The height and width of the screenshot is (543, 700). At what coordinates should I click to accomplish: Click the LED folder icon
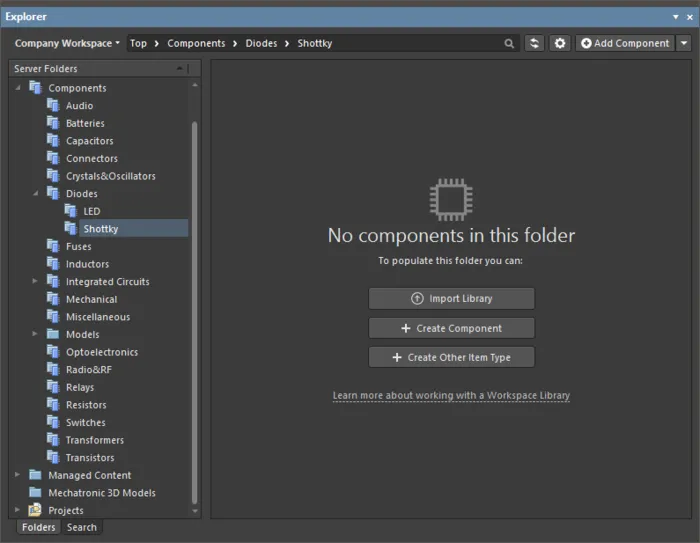tap(71, 211)
